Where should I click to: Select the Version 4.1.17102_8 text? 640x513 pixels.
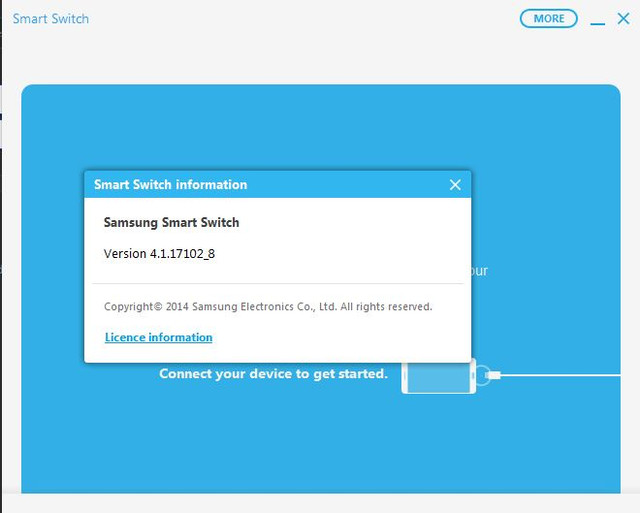159,253
